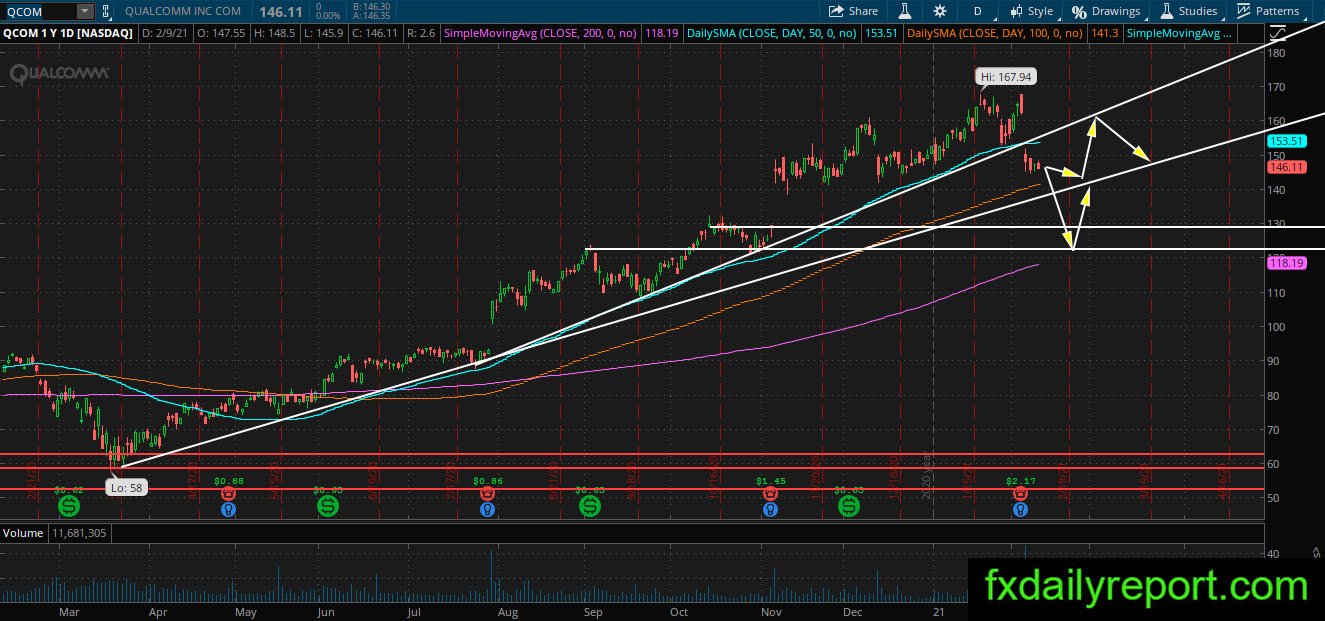This screenshot has width=1325, height=621.
Task: Click the blue lightbulb icon under $1.45
Action: click(769, 509)
